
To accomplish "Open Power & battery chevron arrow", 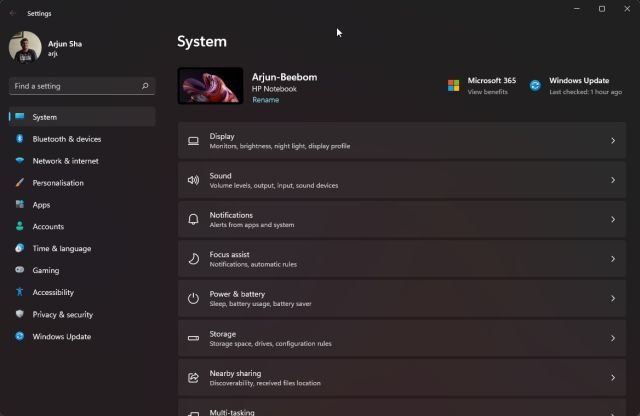I will [613, 298].
